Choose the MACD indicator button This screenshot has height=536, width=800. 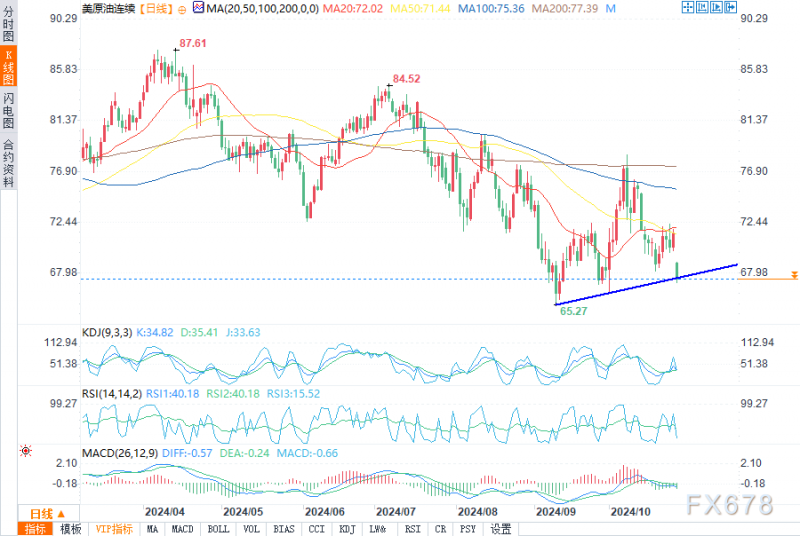(x=182, y=529)
